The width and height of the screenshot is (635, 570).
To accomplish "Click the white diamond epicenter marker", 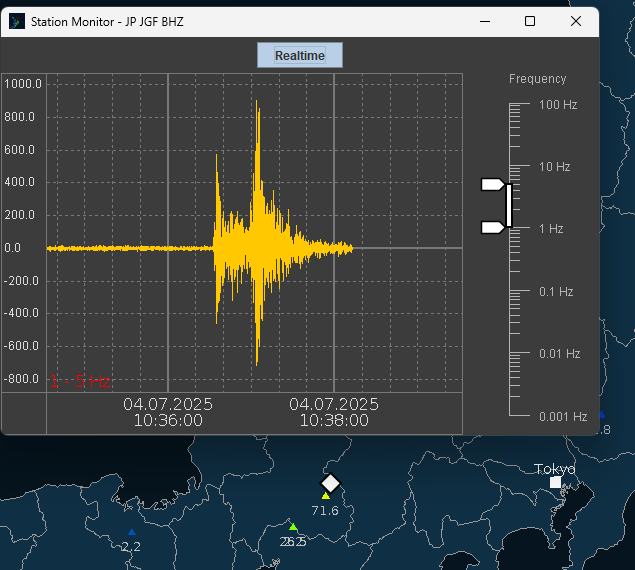I will click(x=330, y=483).
